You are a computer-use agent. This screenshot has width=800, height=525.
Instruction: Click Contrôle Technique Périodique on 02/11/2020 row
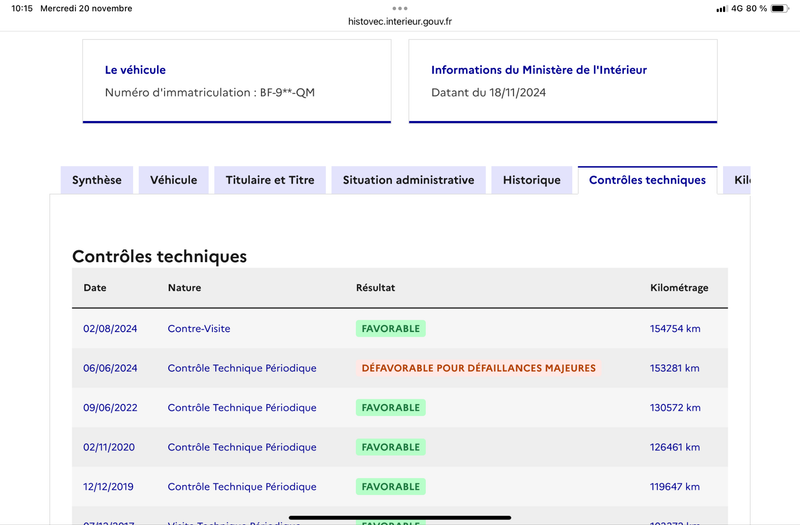click(x=242, y=447)
